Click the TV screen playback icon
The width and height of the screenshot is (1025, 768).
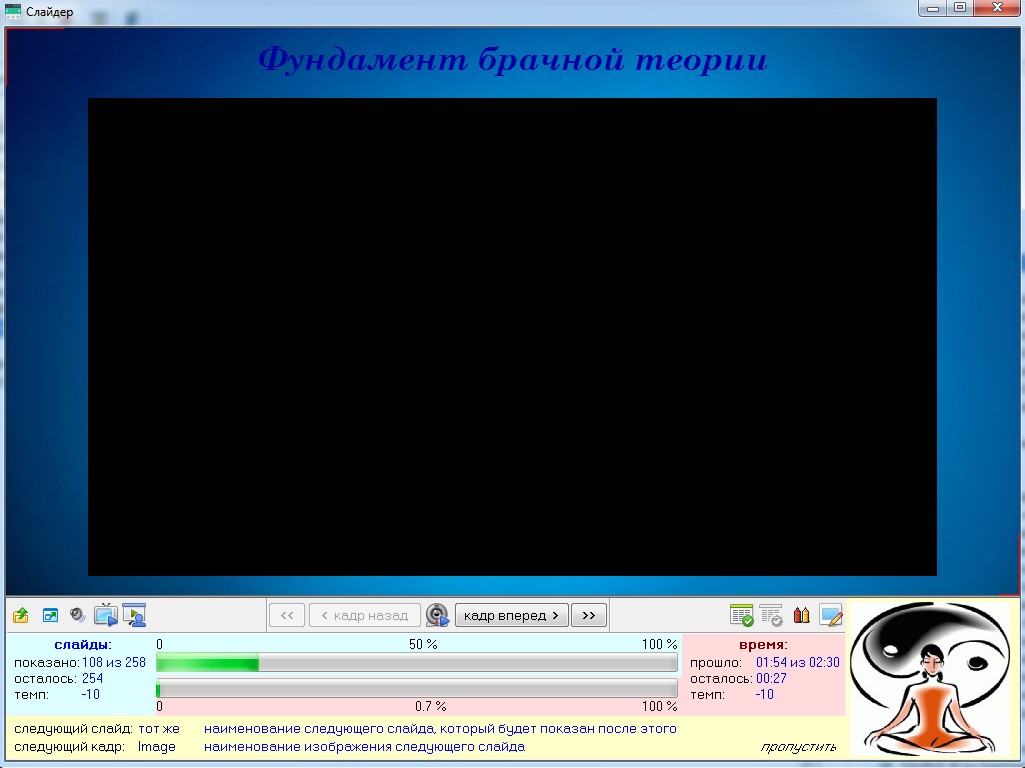point(106,615)
